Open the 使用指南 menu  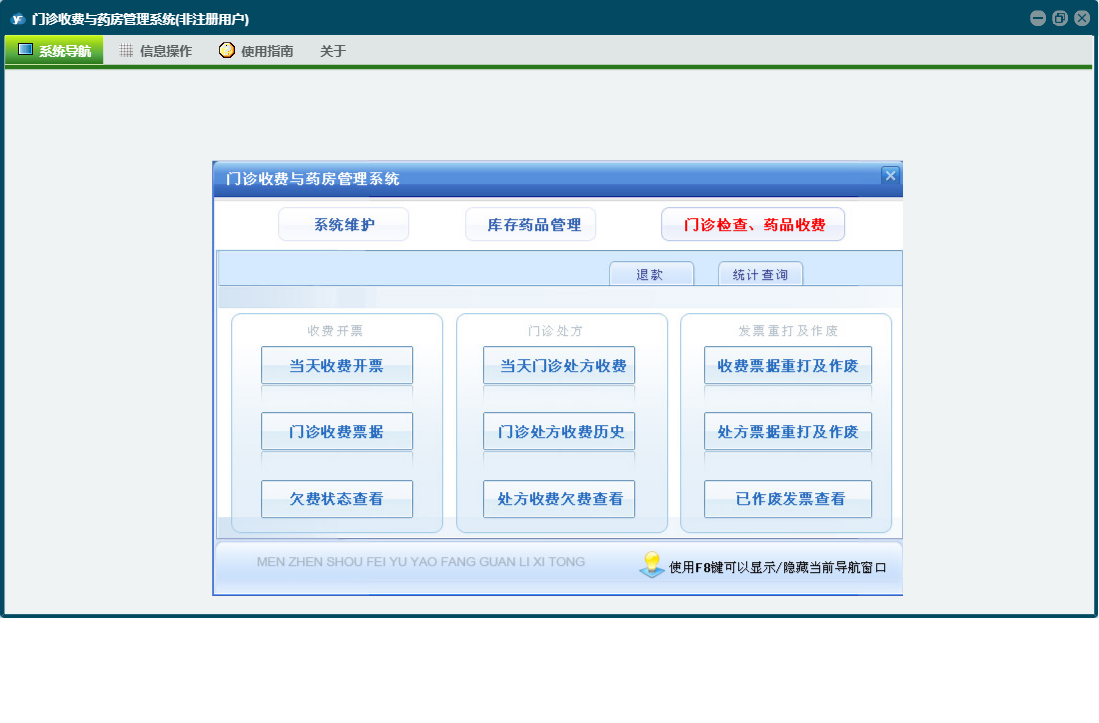(257, 50)
